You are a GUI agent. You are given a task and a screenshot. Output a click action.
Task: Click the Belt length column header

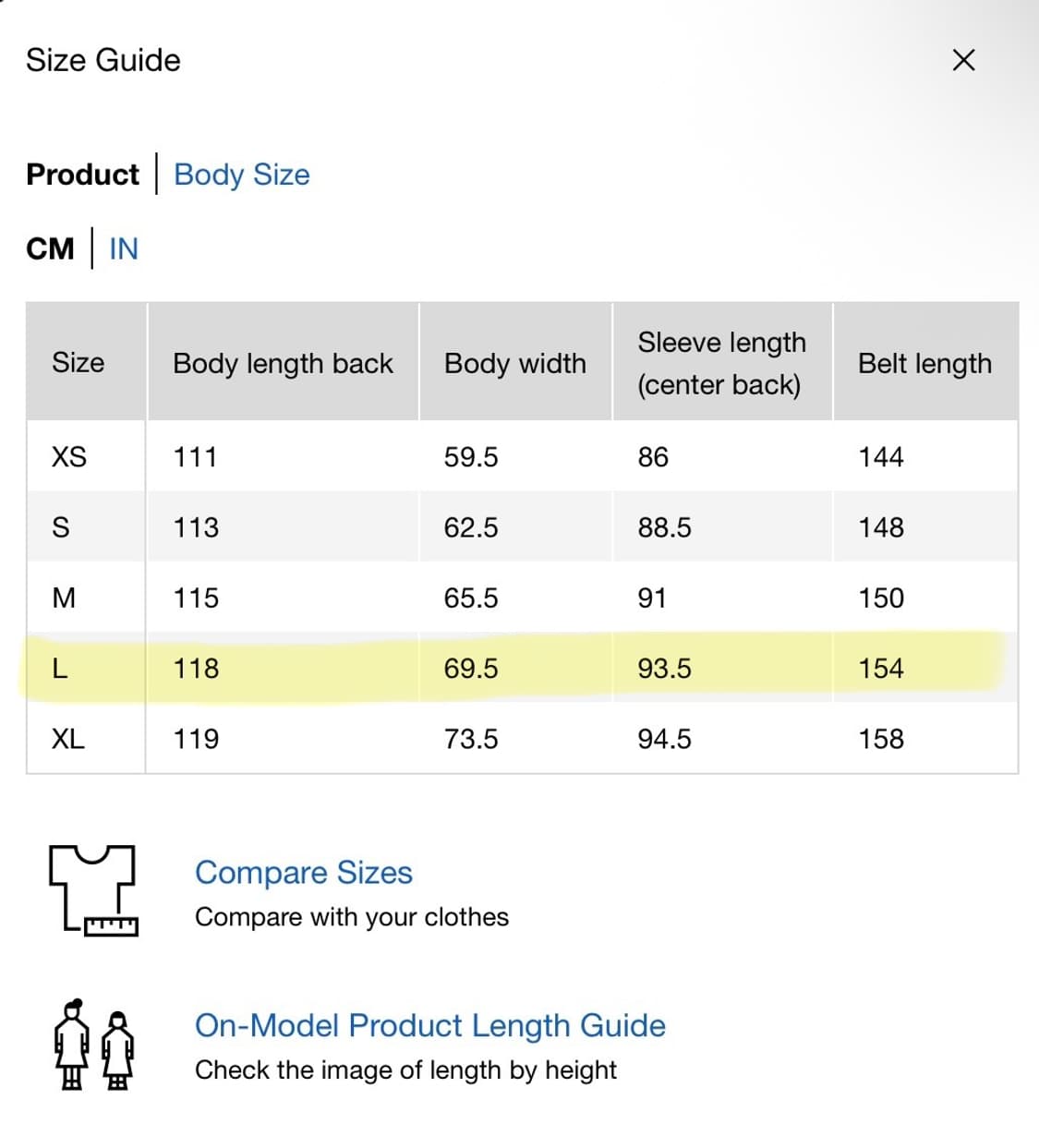[924, 363]
